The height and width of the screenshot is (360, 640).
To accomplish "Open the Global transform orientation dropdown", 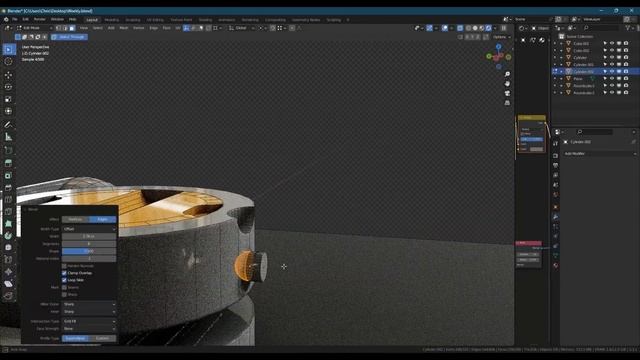I will pos(241,28).
